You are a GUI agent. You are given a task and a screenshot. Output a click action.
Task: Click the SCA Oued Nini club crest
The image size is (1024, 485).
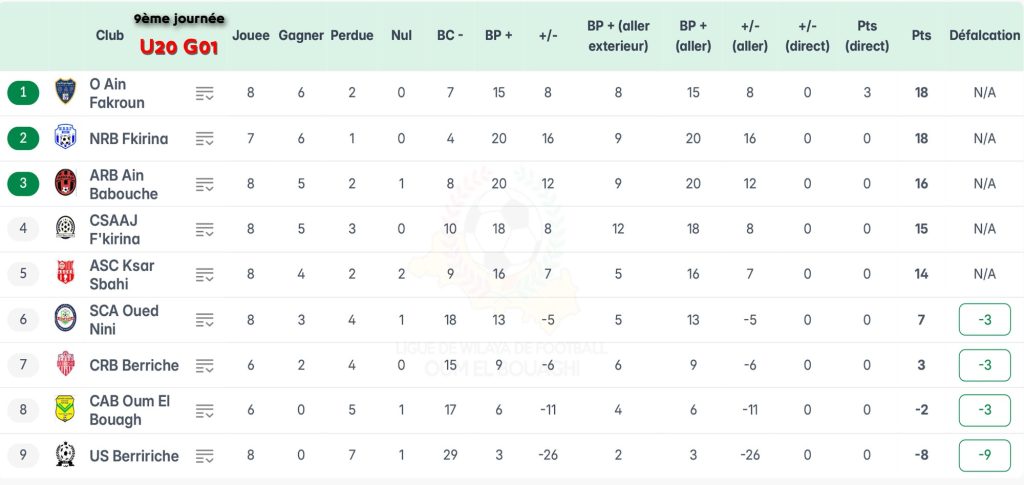pyautogui.click(x=66, y=319)
